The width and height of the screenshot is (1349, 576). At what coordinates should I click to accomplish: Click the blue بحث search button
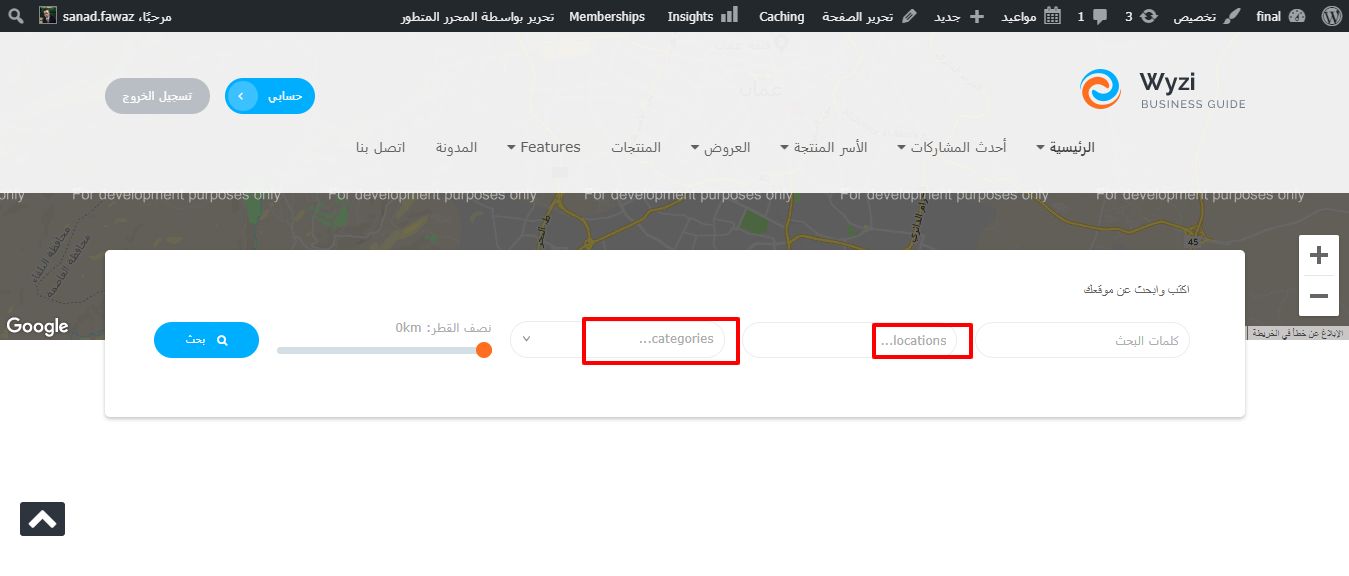coord(206,340)
